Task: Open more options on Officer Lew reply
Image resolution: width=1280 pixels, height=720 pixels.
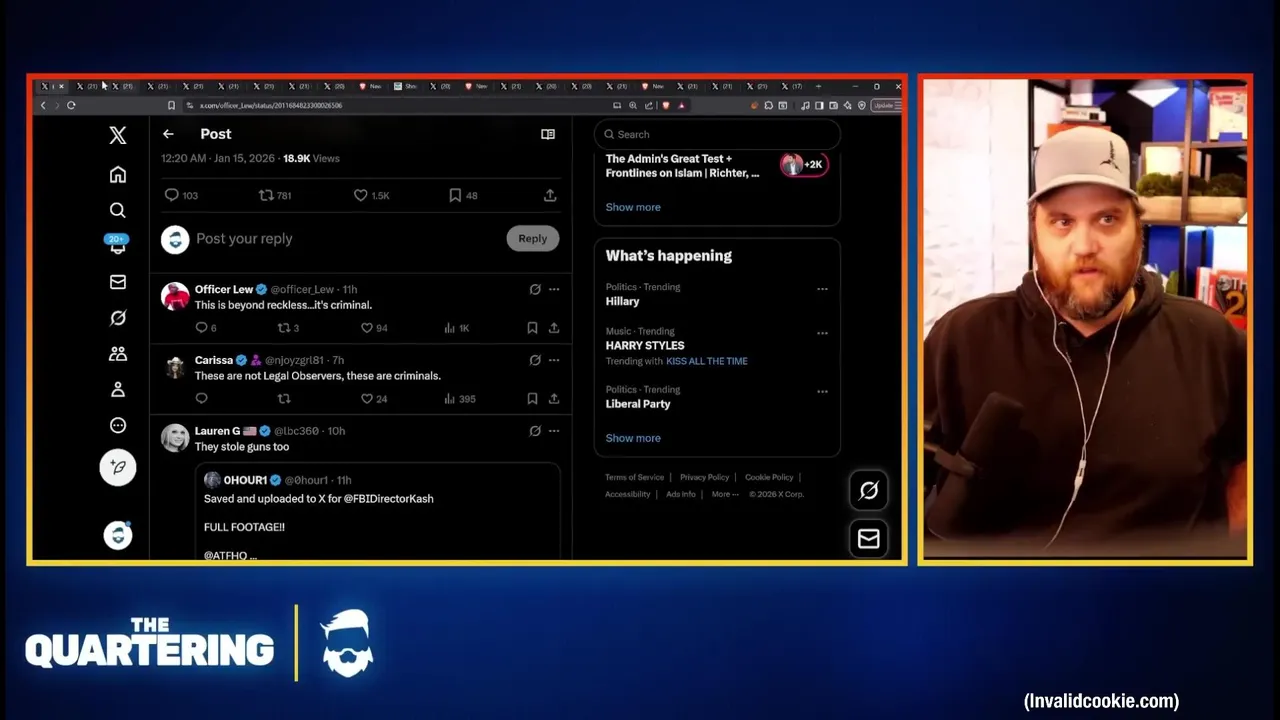Action: (x=554, y=289)
